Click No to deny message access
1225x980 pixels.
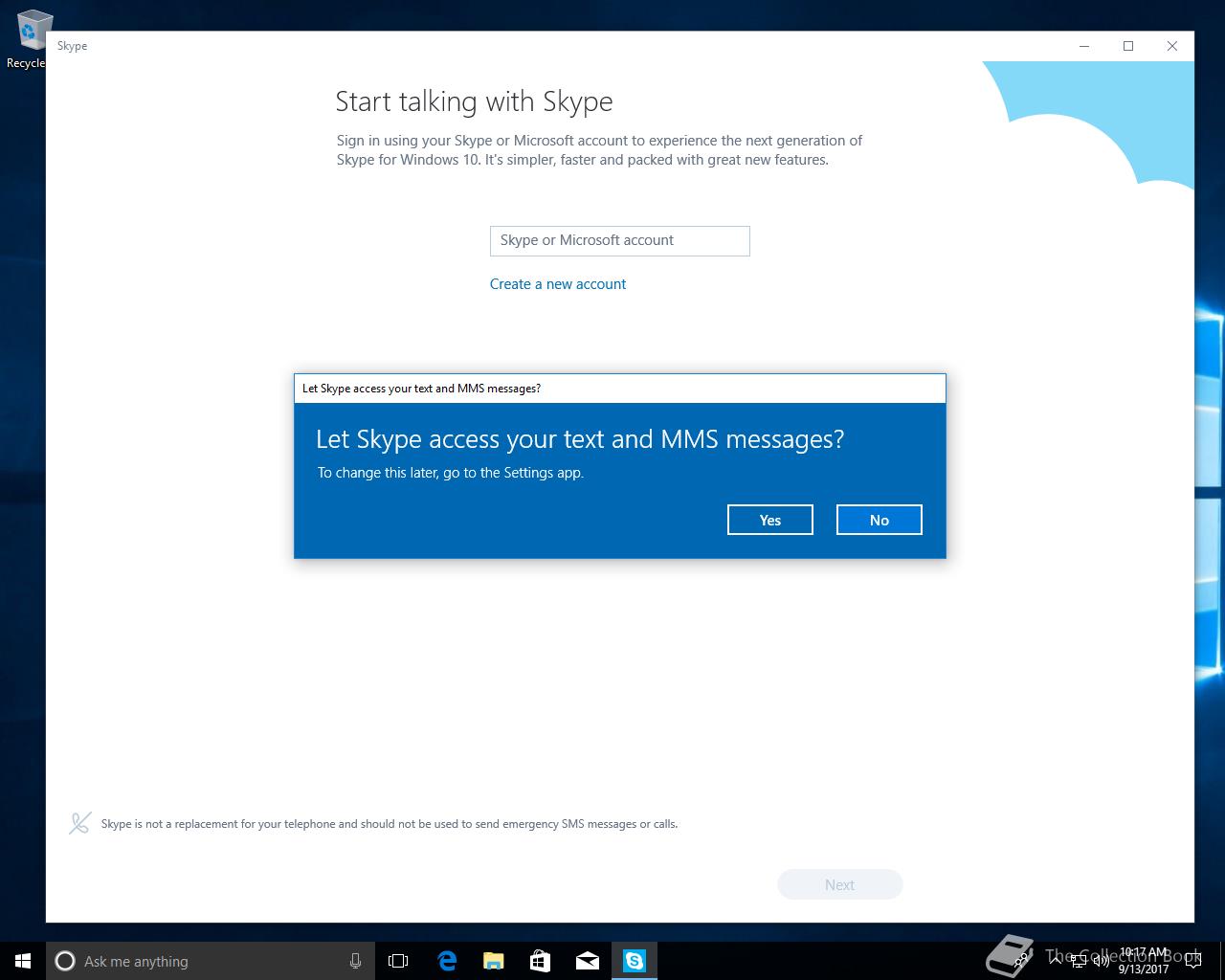[879, 520]
